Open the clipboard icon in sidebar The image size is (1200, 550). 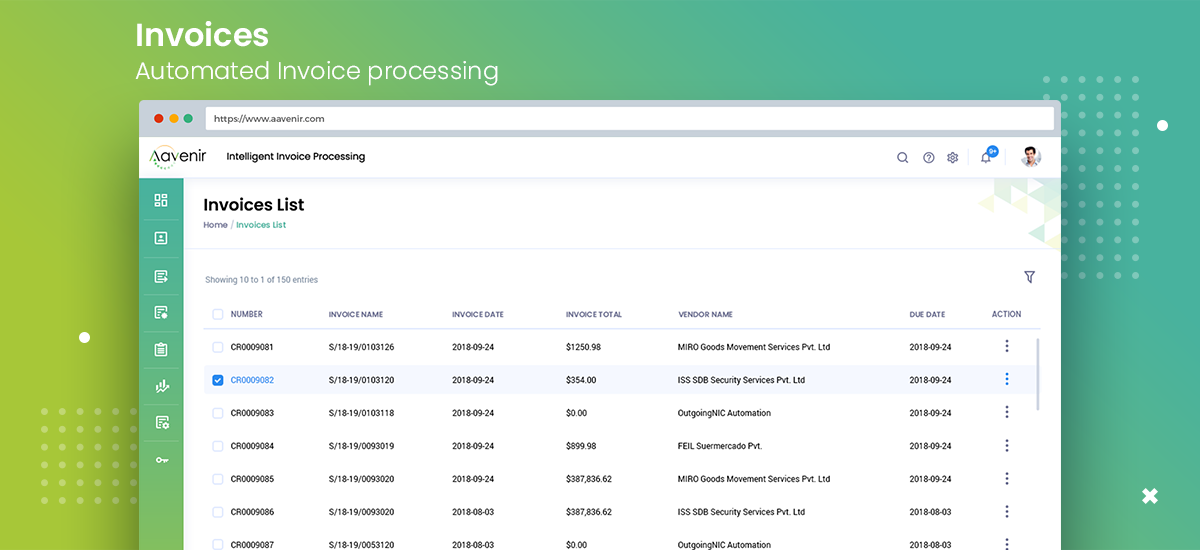(x=161, y=349)
